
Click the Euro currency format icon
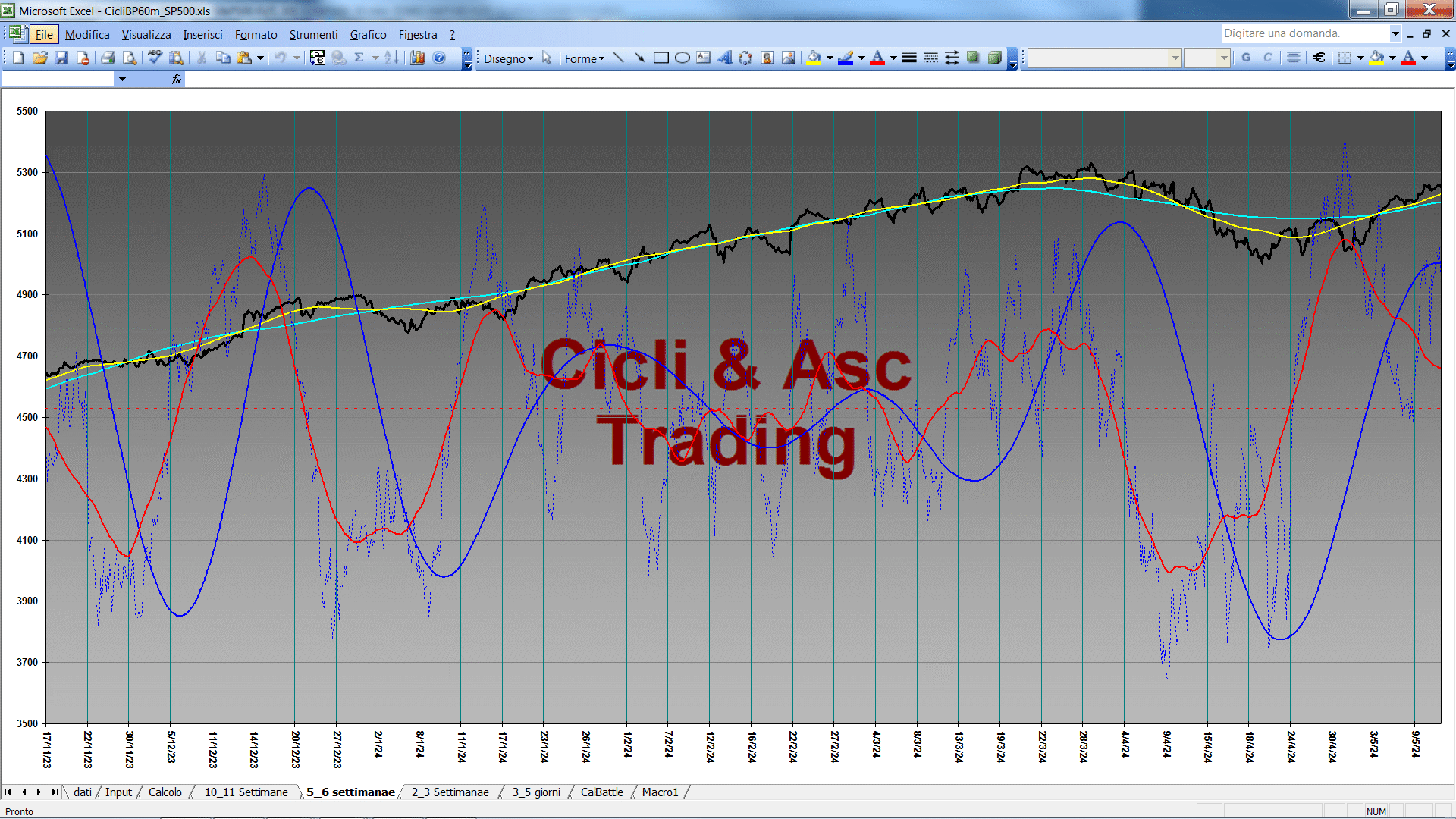point(1319,58)
